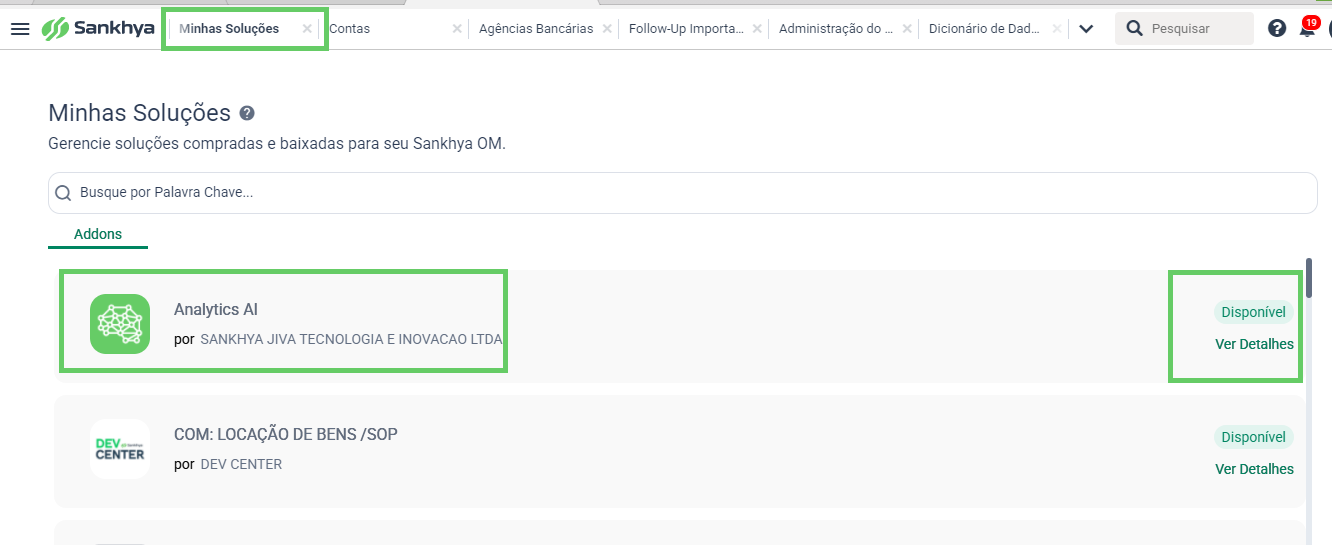1332x545 pixels.
Task: Close the Minhas Soluções tab
Action: click(x=307, y=29)
